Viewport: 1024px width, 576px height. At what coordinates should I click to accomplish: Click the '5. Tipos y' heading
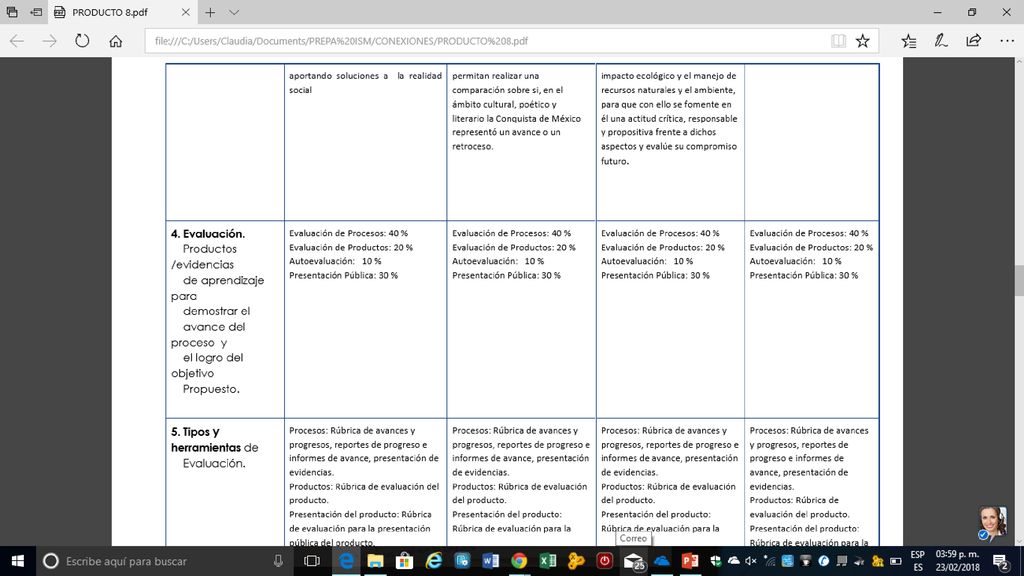[x=195, y=432]
